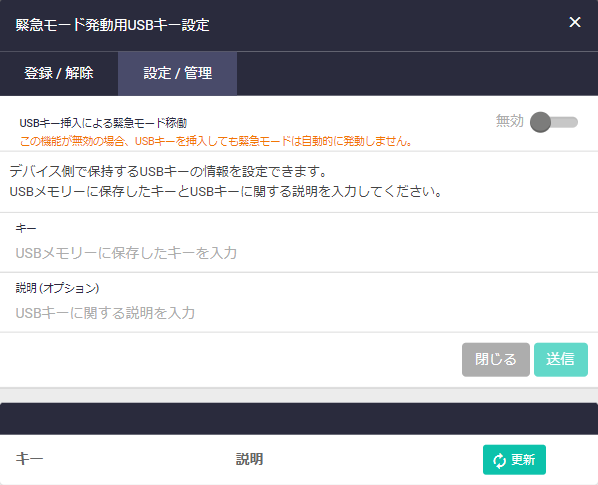
Task: Close the USBキー設定 dialog with X
Action: tap(575, 22)
